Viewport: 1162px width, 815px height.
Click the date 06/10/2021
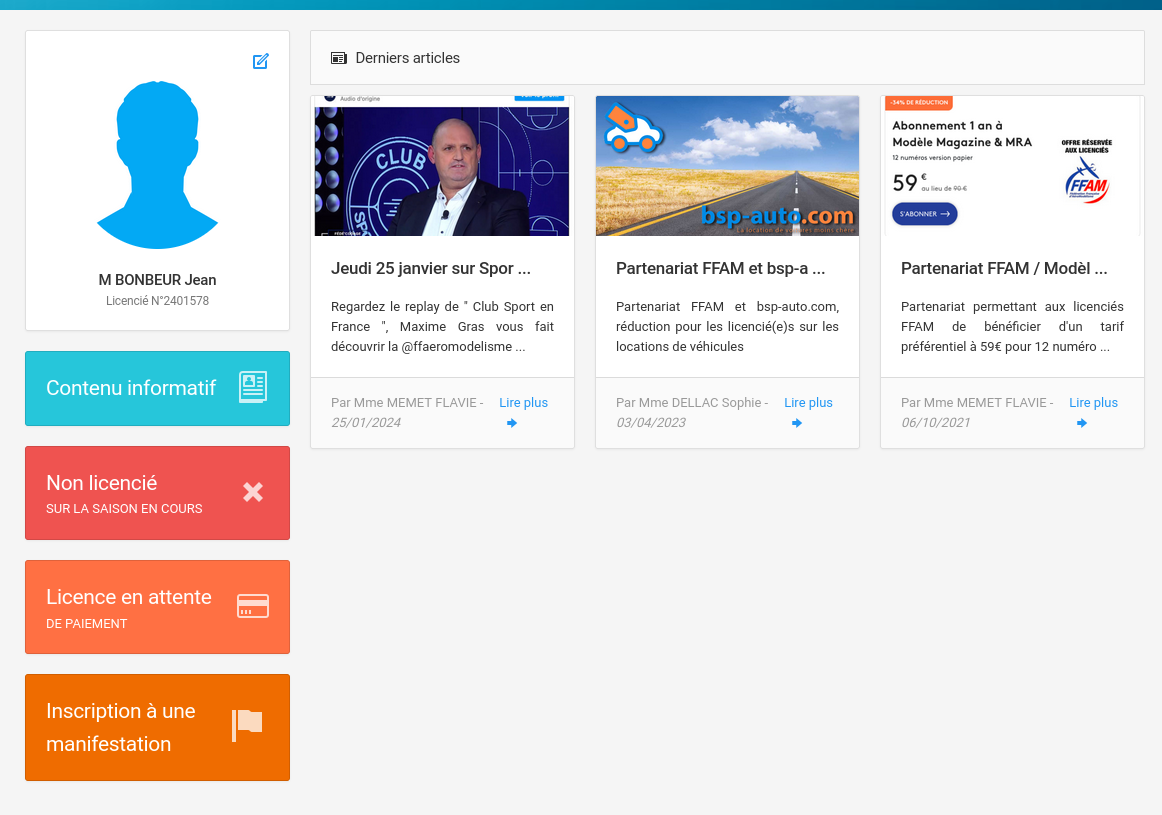[x=936, y=422]
